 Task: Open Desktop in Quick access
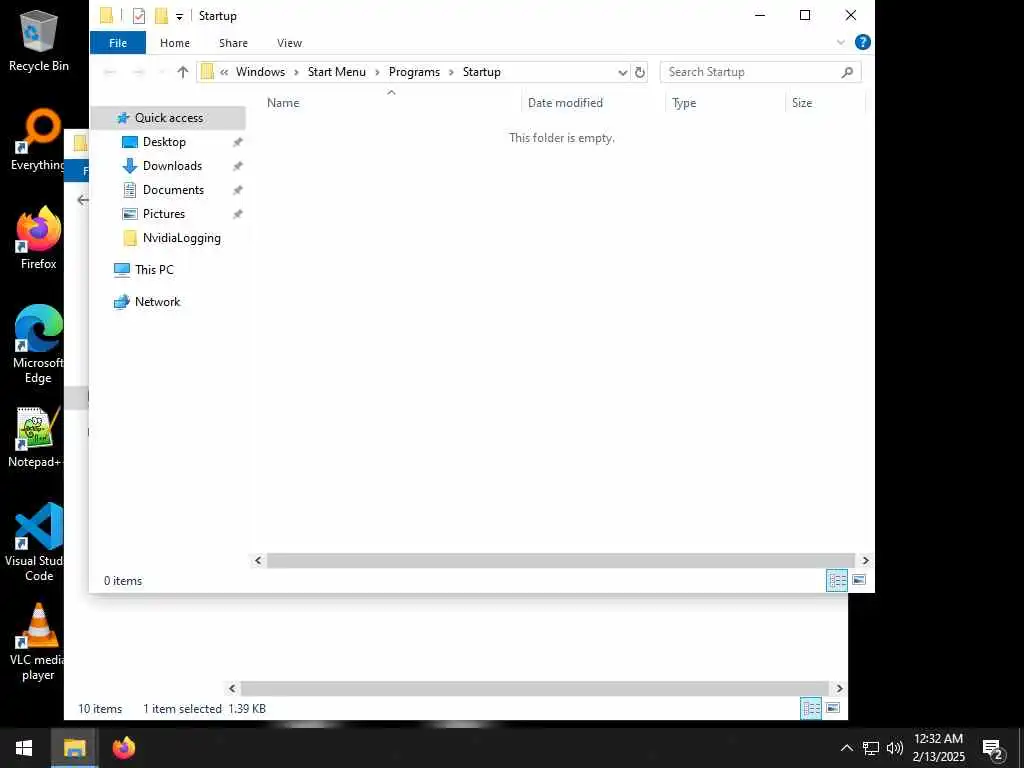click(164, 142)
